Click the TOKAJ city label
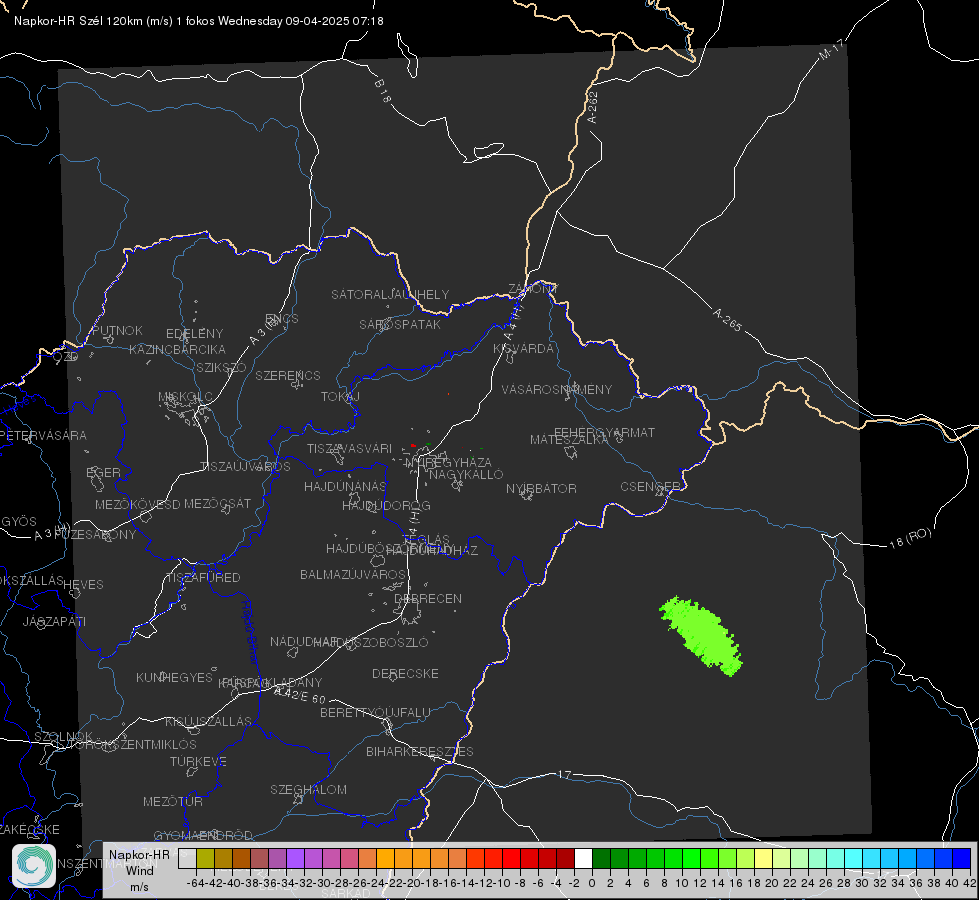 click(340, 397)
